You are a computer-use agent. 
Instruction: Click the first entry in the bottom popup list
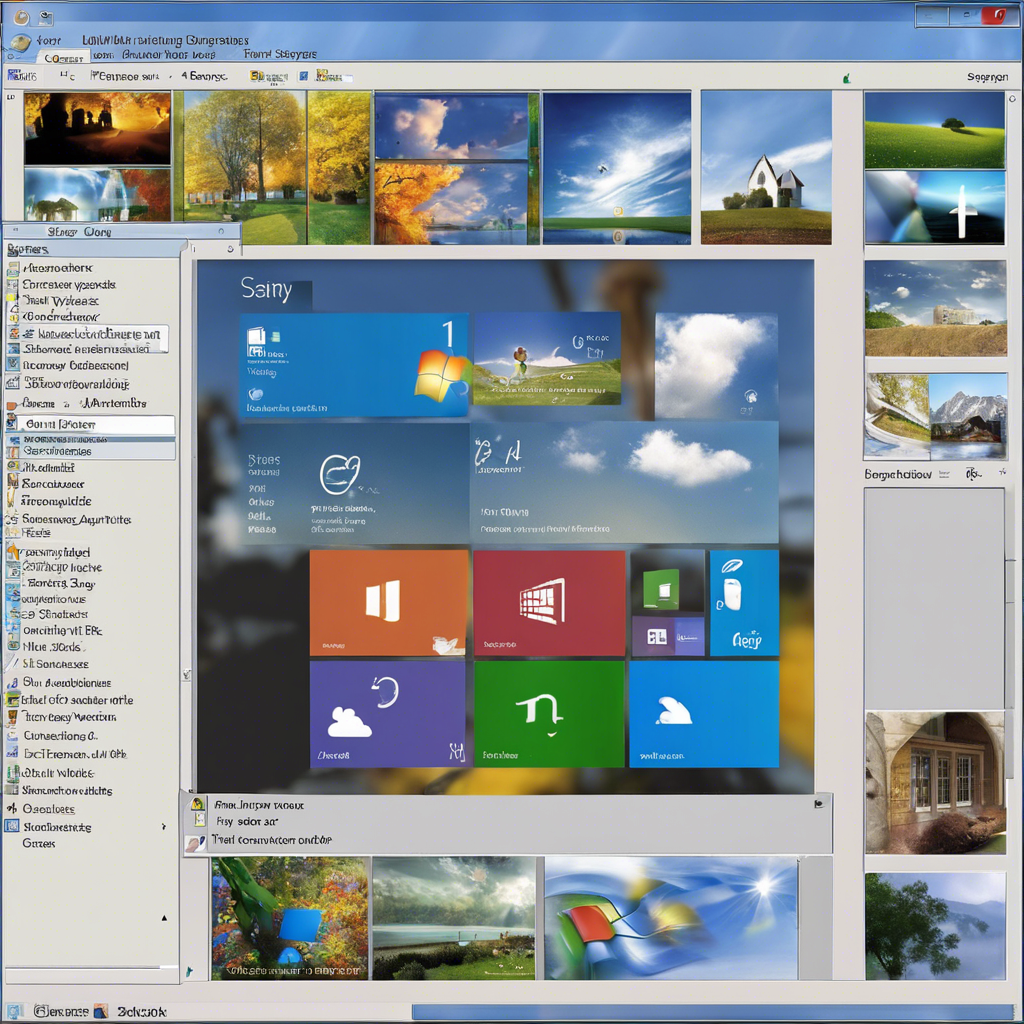coord(260,804)
